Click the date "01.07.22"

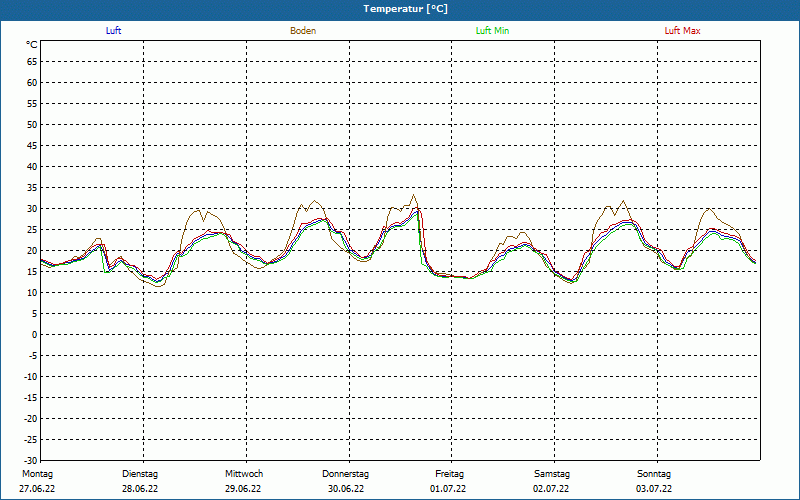[448, 489]
